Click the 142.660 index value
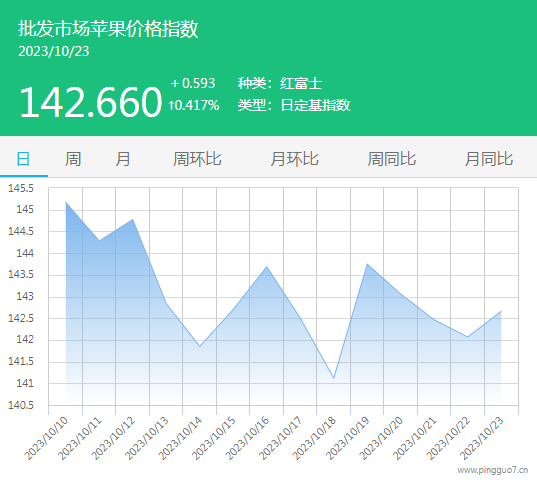The image size is (537, 482). coord(90,102)
